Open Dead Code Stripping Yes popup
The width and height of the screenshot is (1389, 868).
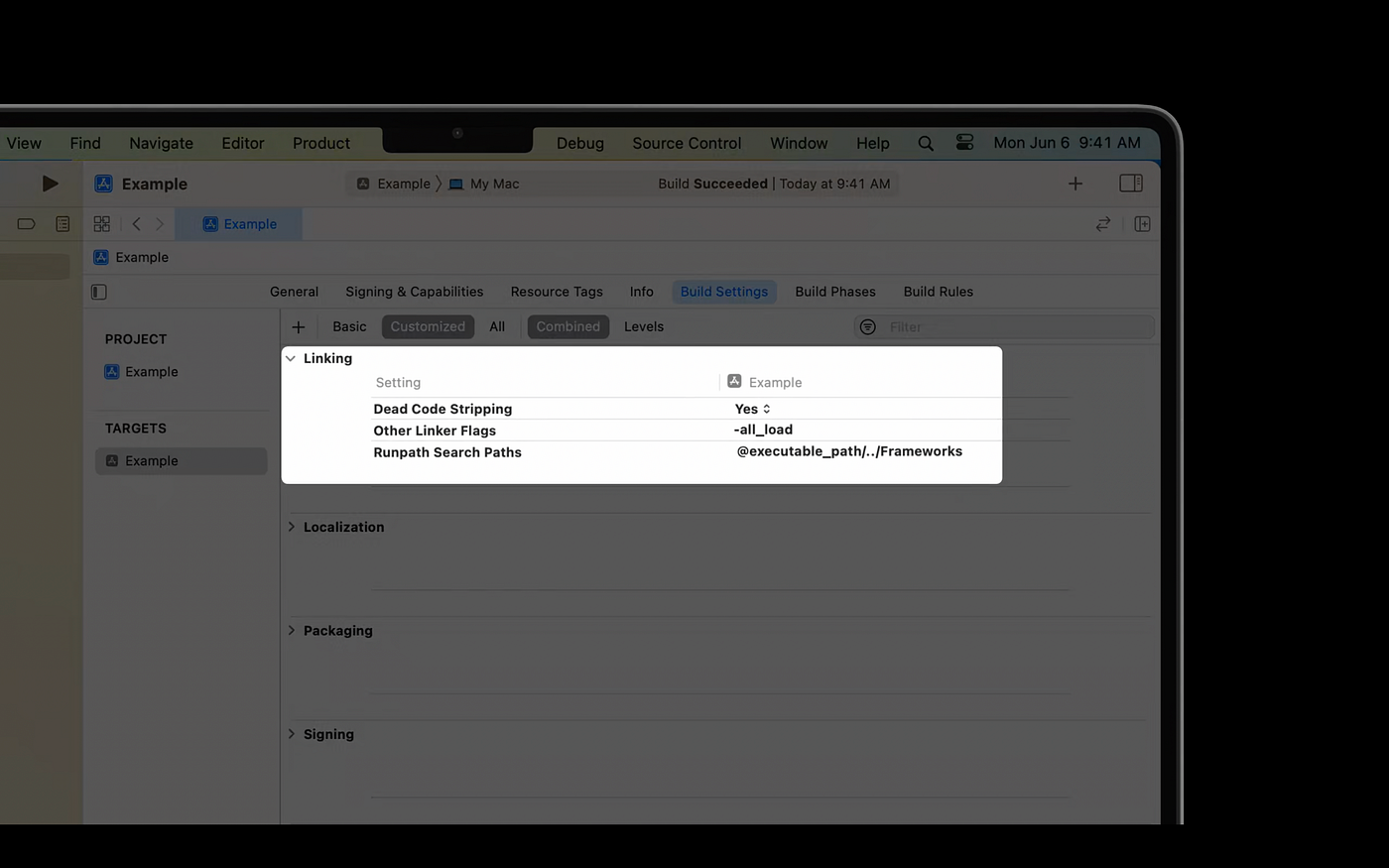pos(753,409)
